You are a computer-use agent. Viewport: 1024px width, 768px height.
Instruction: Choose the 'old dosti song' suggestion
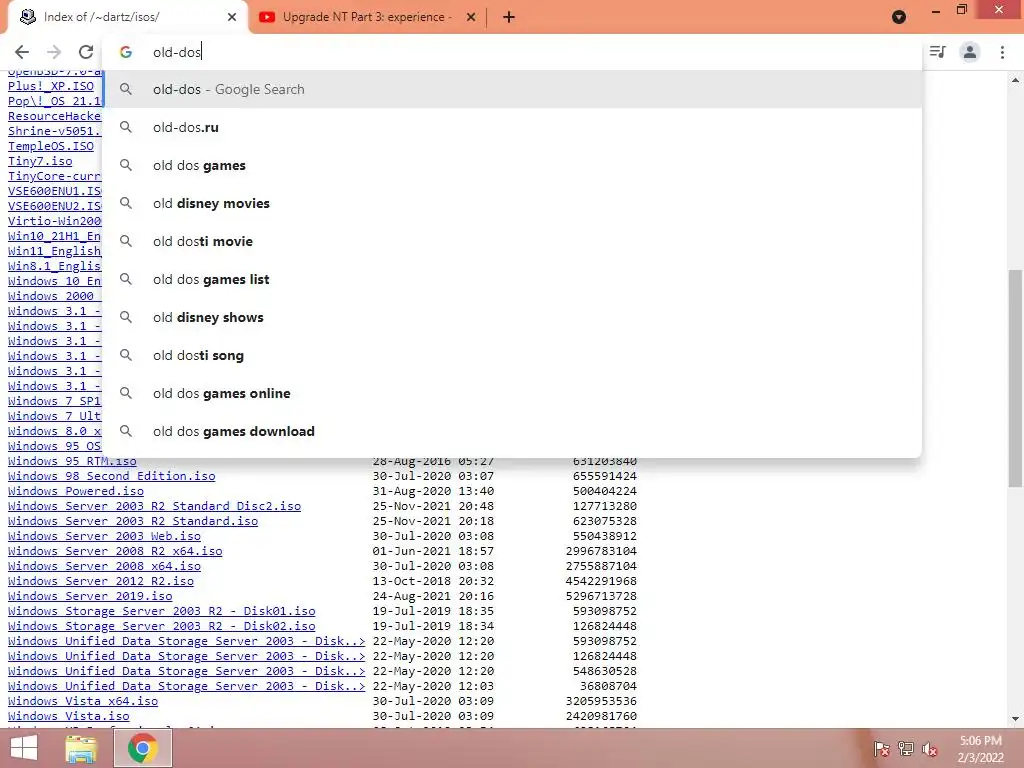coord(513,355)
